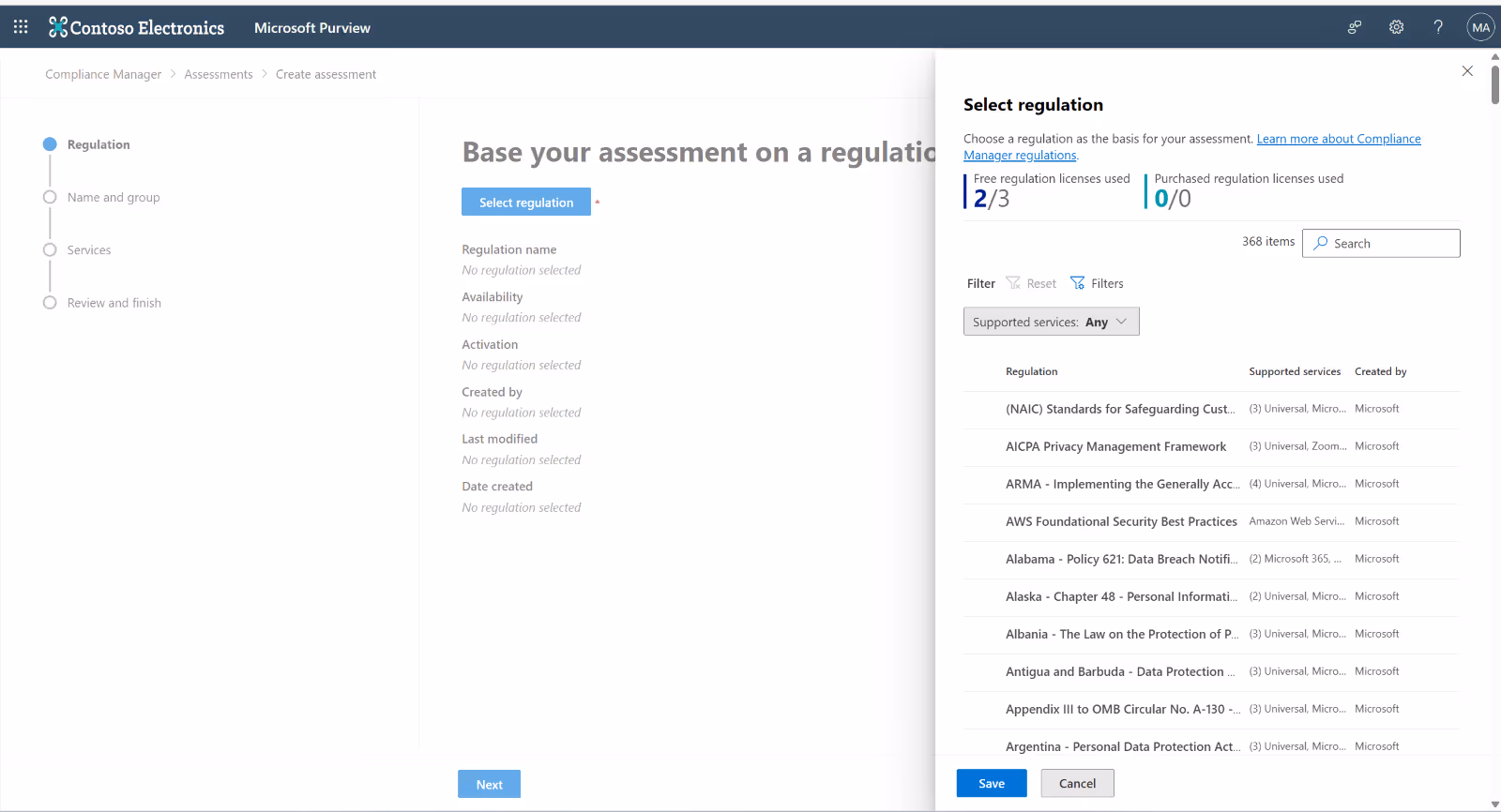Open the MA account avatar
This screenshot has height=812, width=1501.
(x=1480, y=27)
